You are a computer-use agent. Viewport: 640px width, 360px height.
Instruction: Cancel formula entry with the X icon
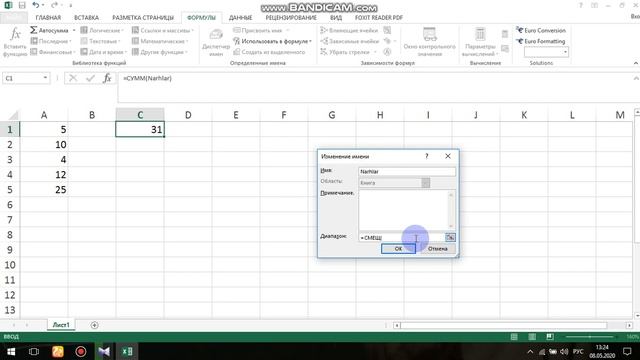(x=73, y=78)
